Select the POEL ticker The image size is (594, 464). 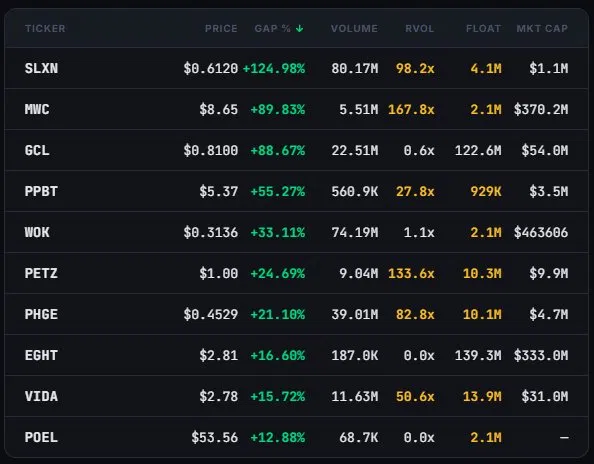(41, 437)
